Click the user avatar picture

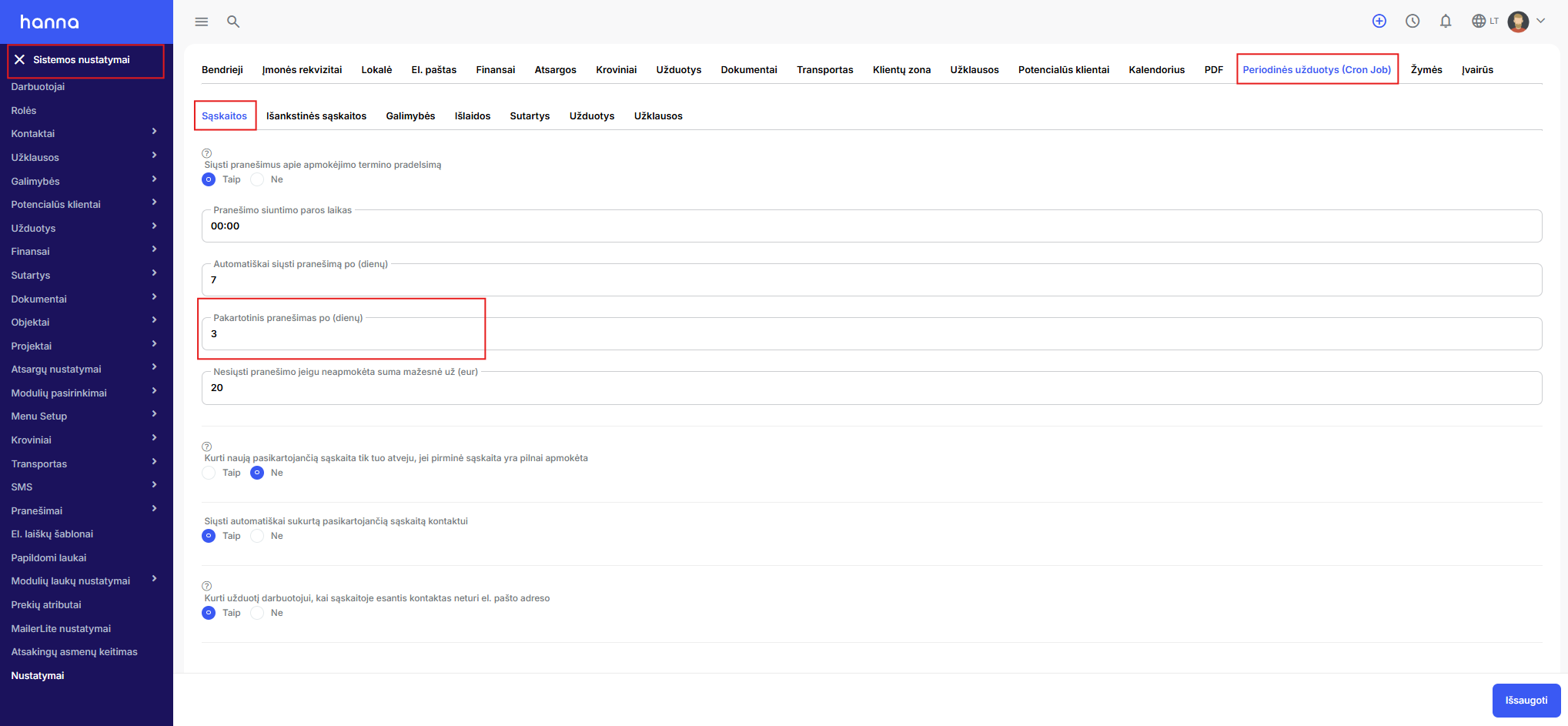[1518, 22]
